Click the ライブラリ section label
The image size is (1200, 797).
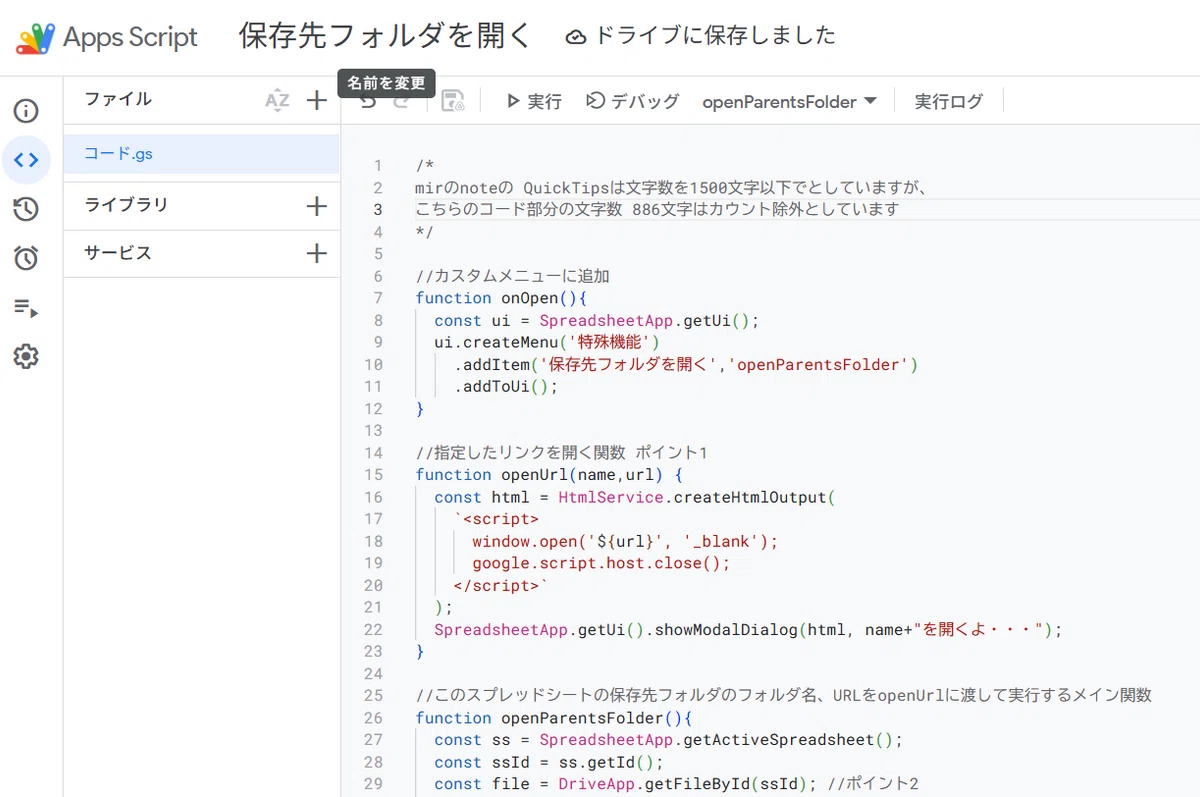126,205
